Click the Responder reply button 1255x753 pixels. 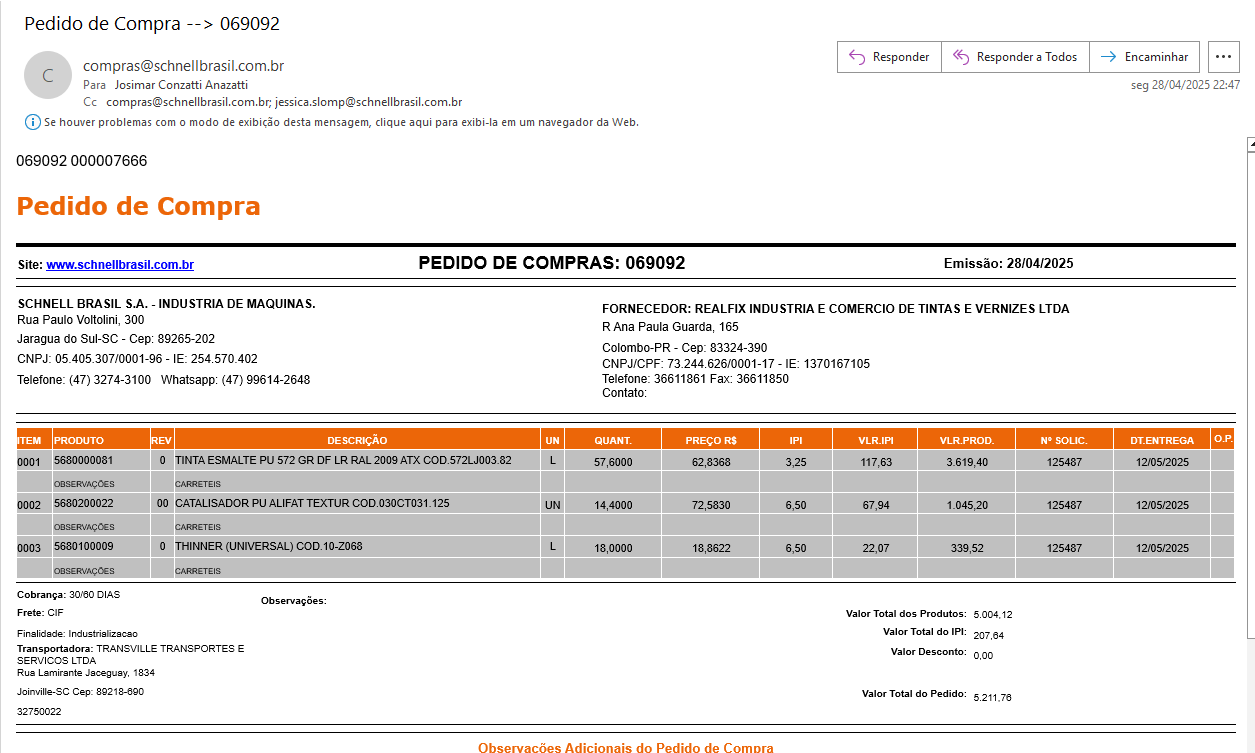(889, 57)
